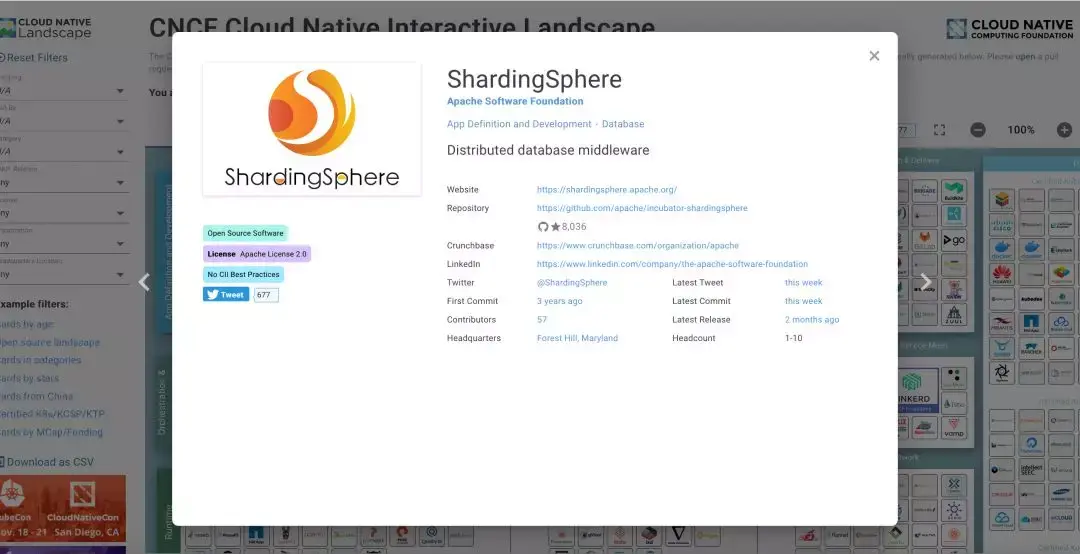
Task: Select Forest Hill, Maryland headquarters link
Action: 577,338
